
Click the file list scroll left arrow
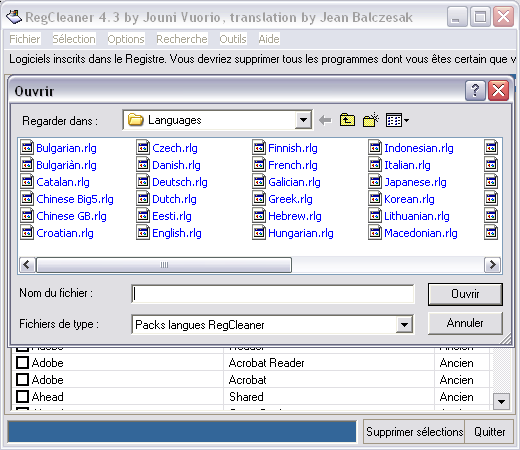pos(27,265)
